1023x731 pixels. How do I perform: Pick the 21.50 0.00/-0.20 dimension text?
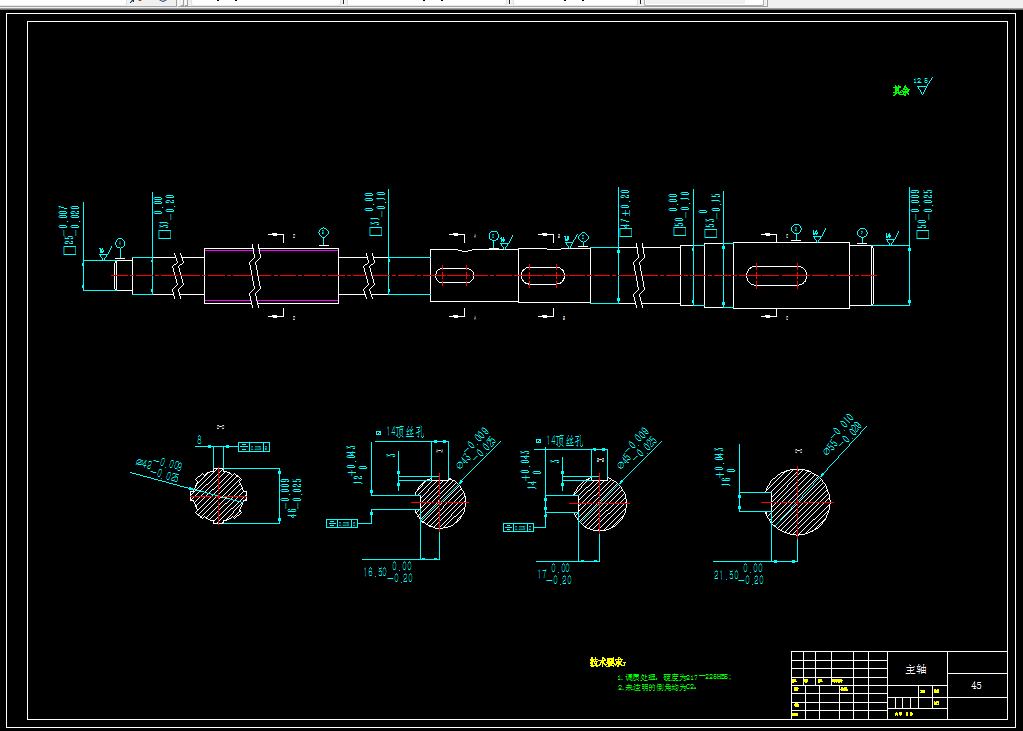[x=738, y=574]
